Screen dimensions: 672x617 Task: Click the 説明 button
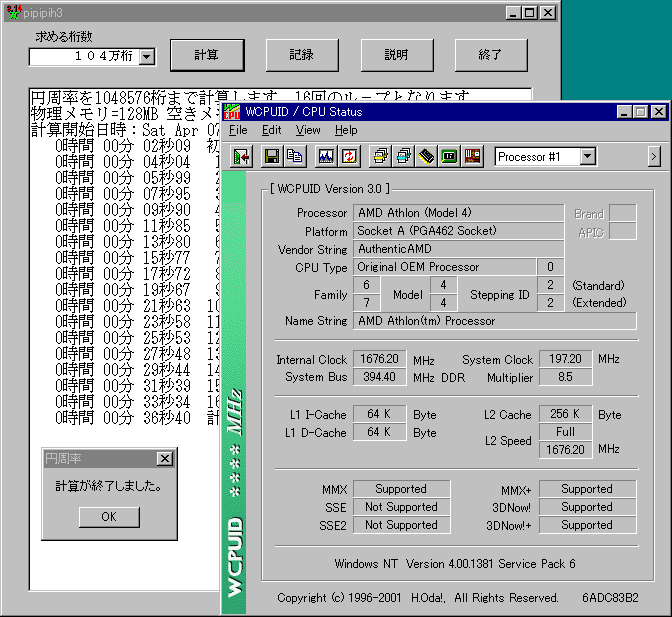(396, 55)
